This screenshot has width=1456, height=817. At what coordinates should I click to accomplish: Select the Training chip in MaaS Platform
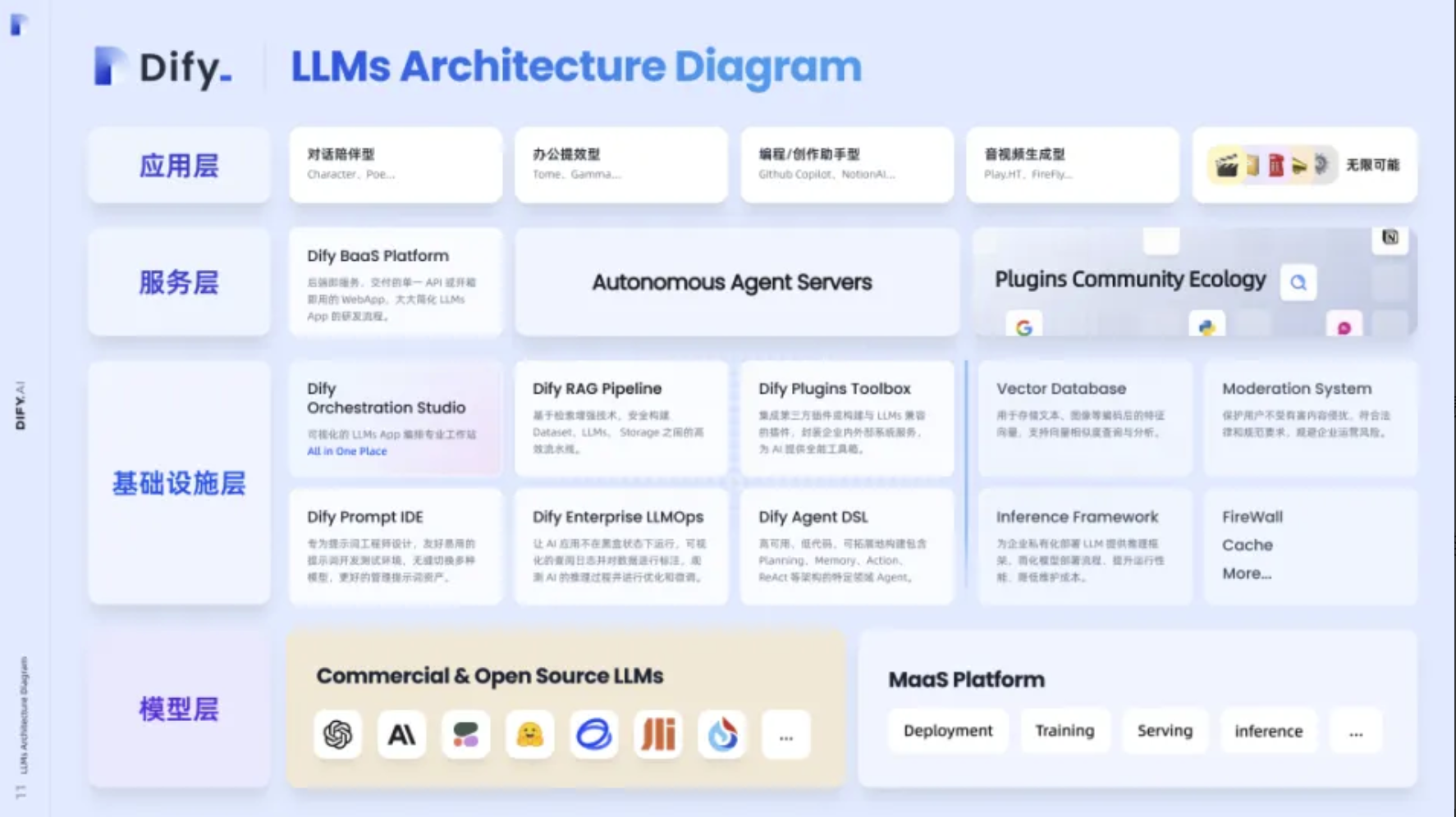[x=1065, y=731]
